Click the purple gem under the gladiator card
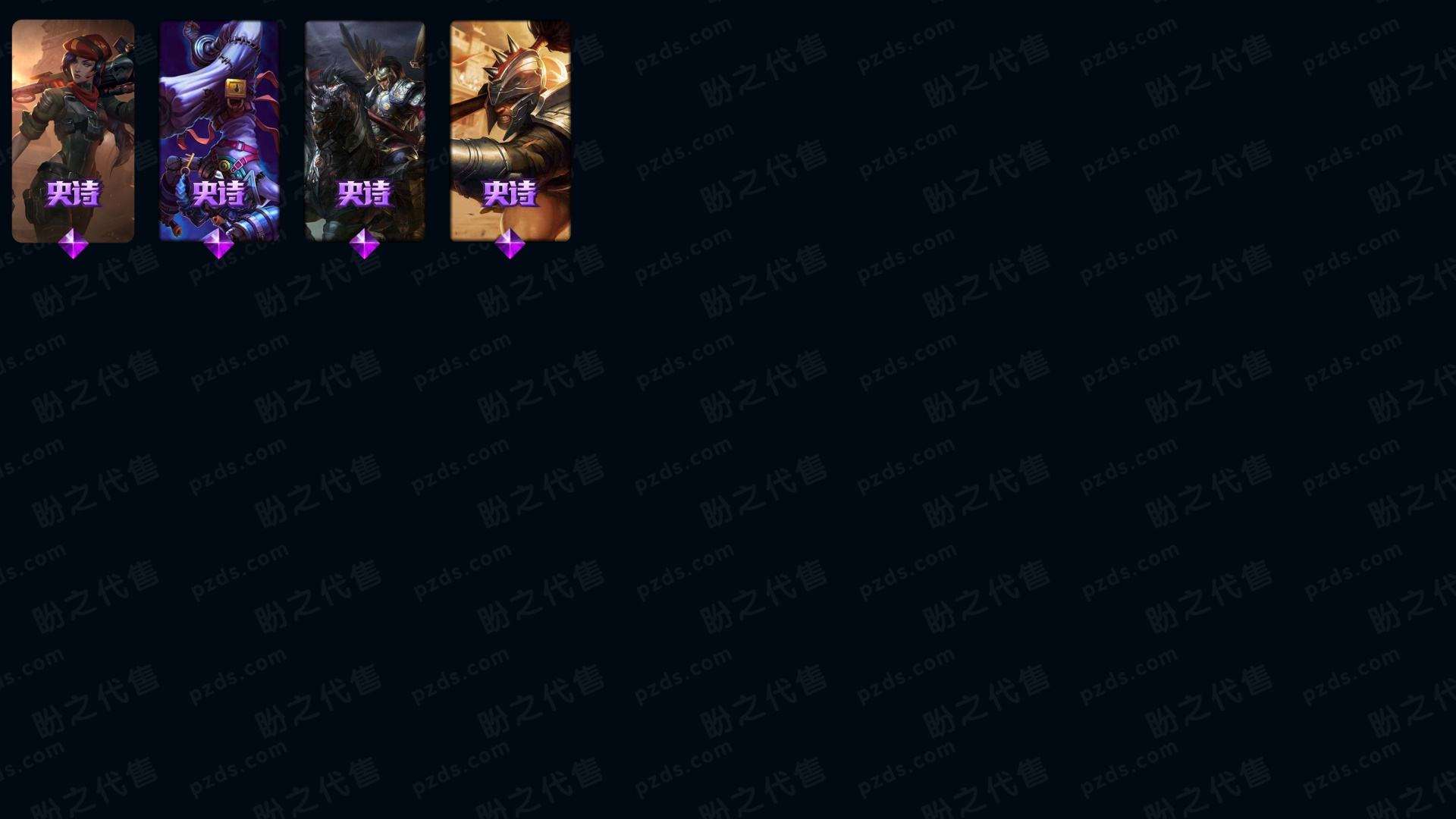The image size is (1456, 819). (510, 244)
